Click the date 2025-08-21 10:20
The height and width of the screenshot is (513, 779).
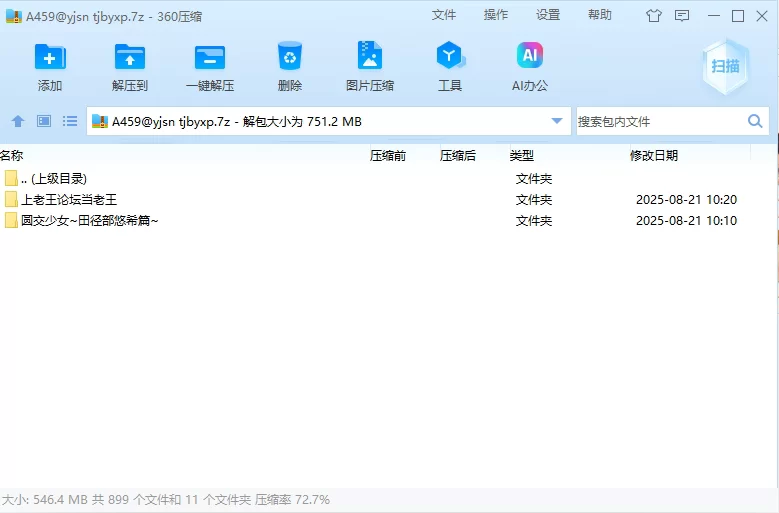[x=686, y=200]
